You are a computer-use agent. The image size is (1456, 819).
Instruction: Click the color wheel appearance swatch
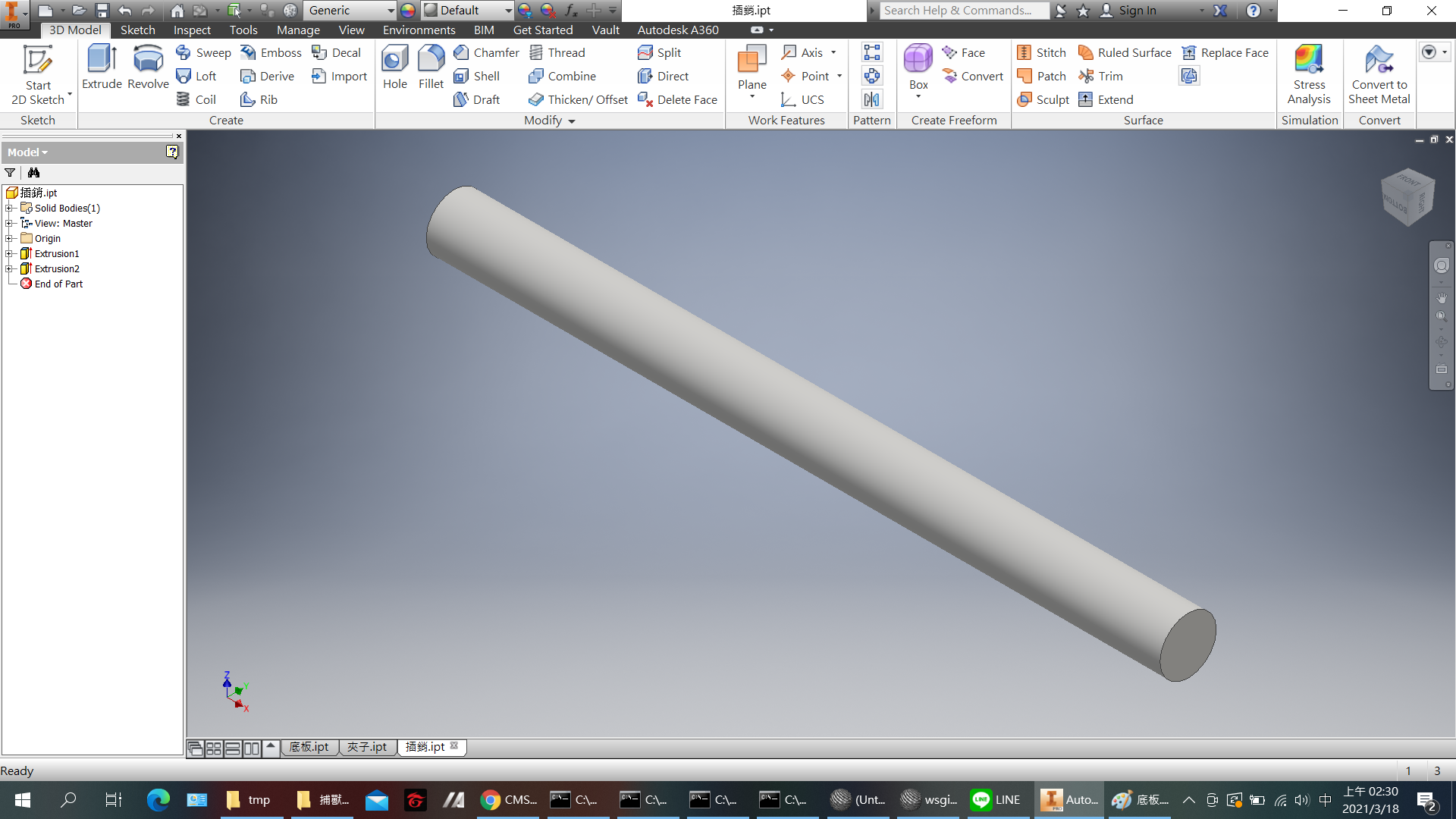pos(408,11)
